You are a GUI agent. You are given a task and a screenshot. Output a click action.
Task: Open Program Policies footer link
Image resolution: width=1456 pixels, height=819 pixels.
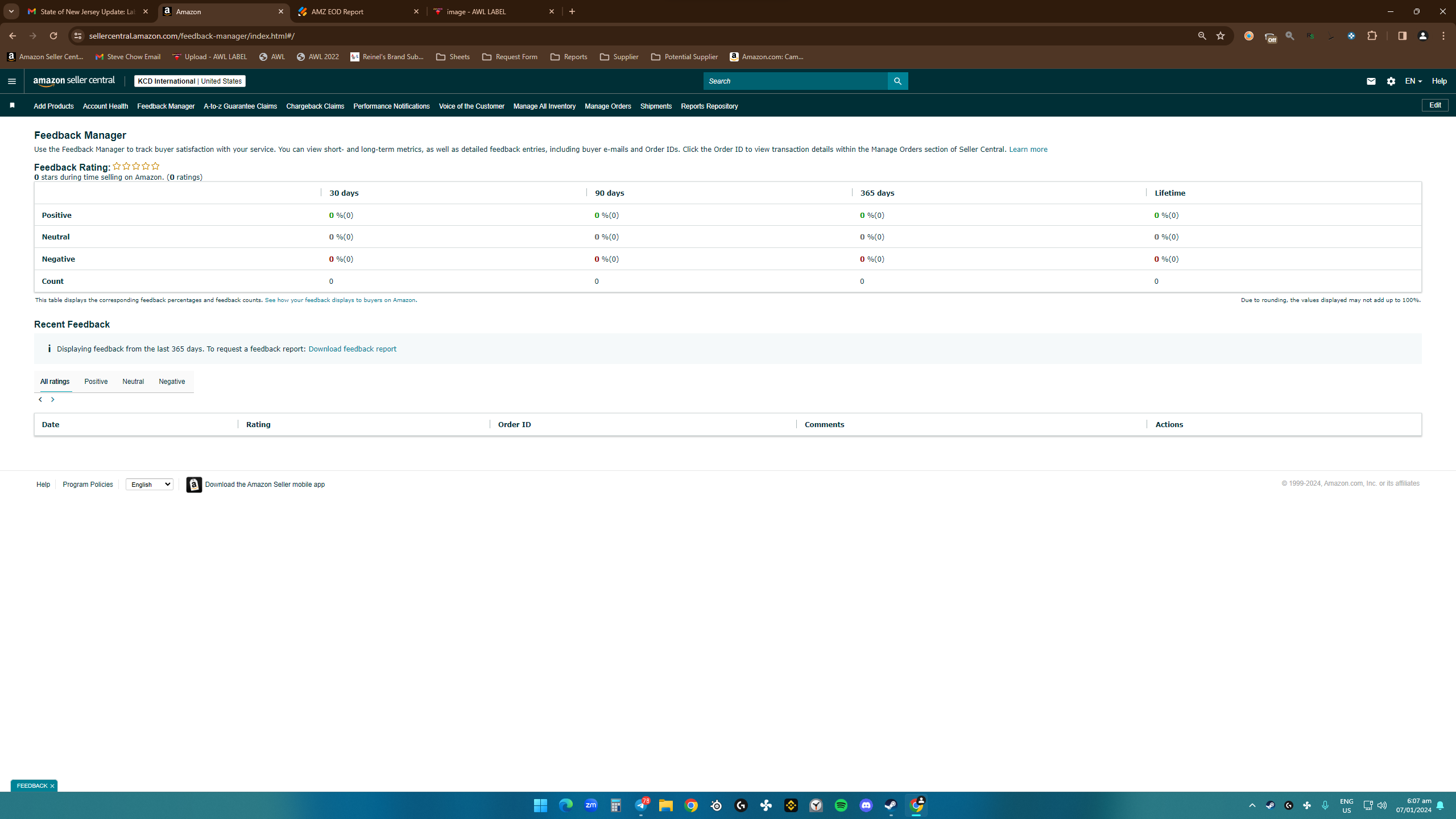coord(88,485)
